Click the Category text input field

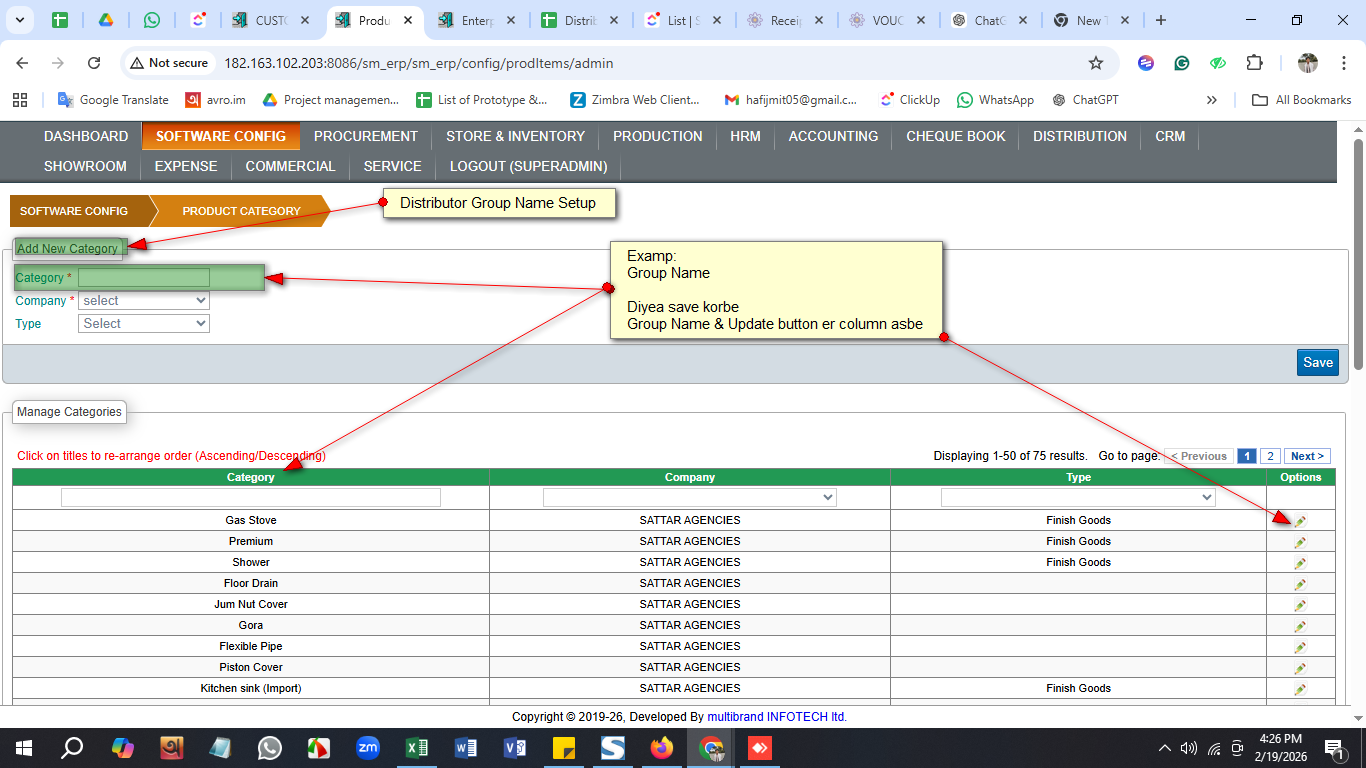(144, 278)
